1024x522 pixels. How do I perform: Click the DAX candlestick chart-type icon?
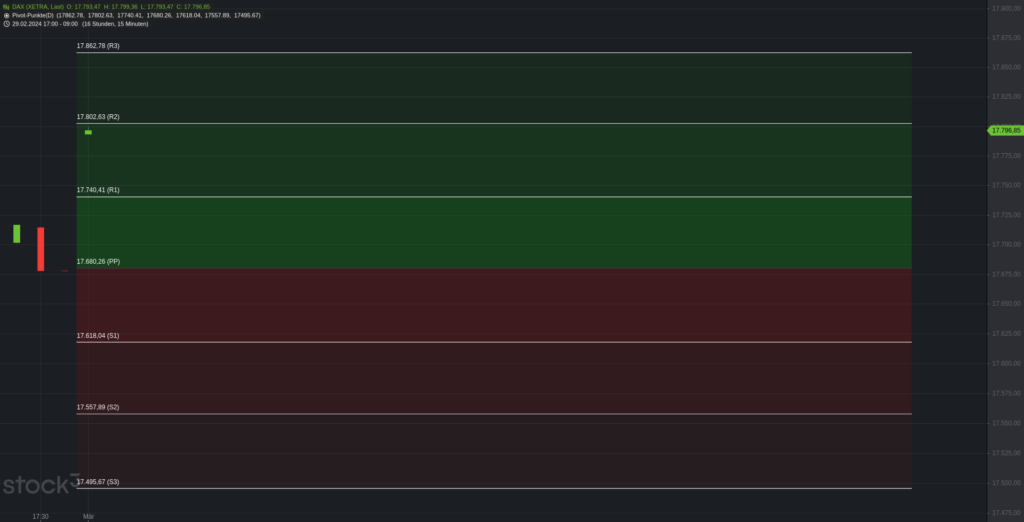(6, 7)
